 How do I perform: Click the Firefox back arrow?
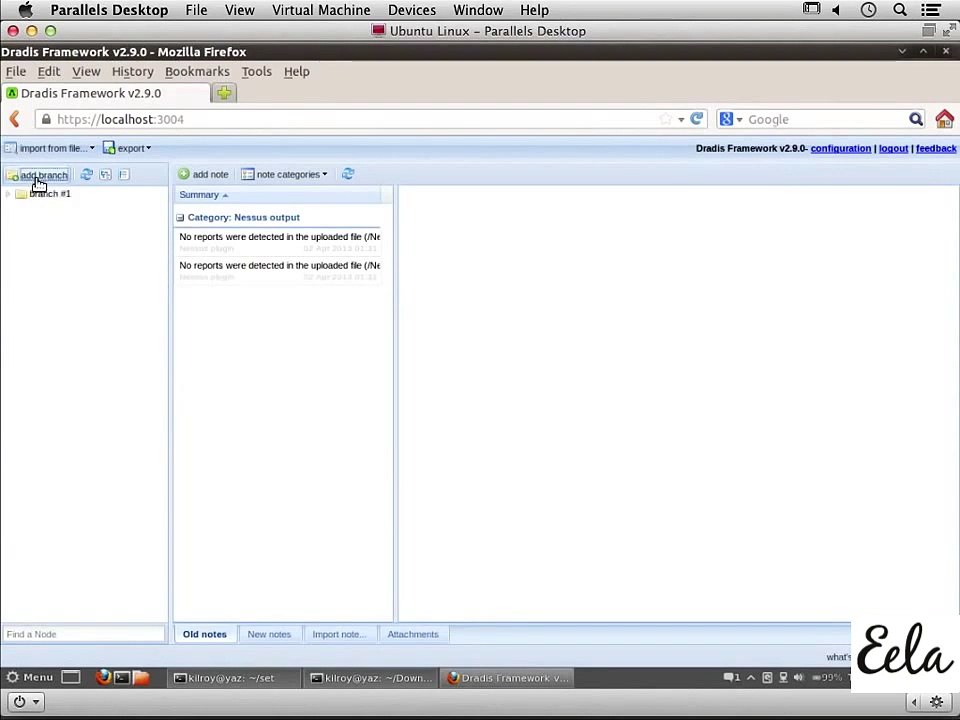[15, 119]
